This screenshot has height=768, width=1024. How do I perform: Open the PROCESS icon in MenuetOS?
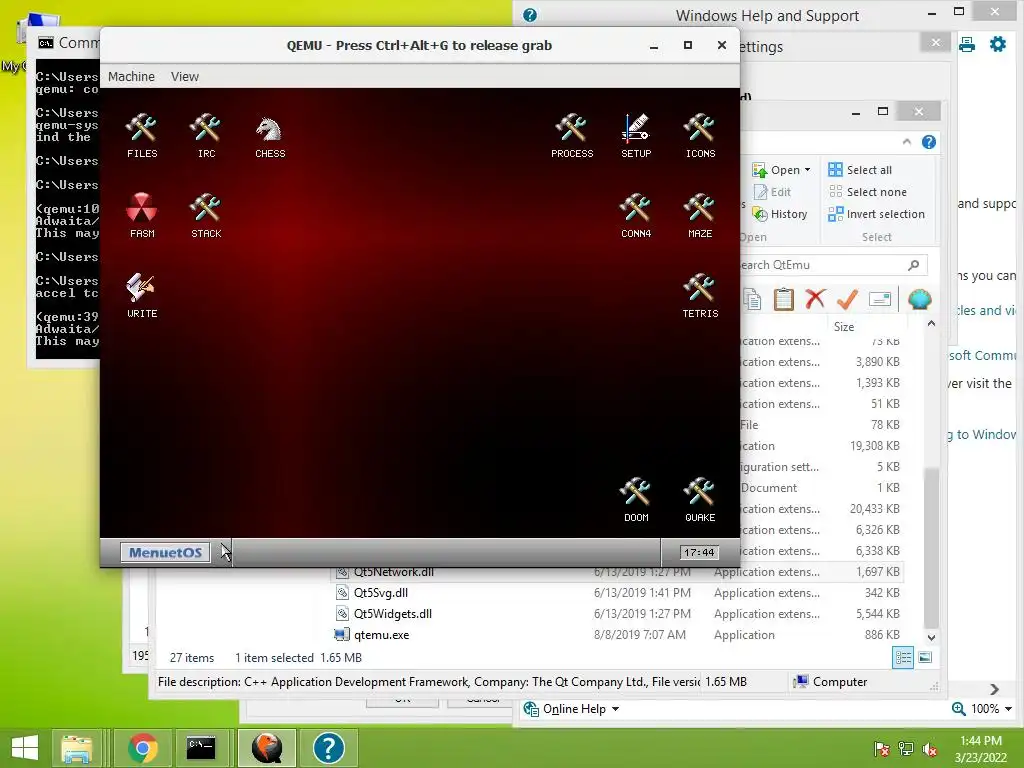(x=571, y=136)
